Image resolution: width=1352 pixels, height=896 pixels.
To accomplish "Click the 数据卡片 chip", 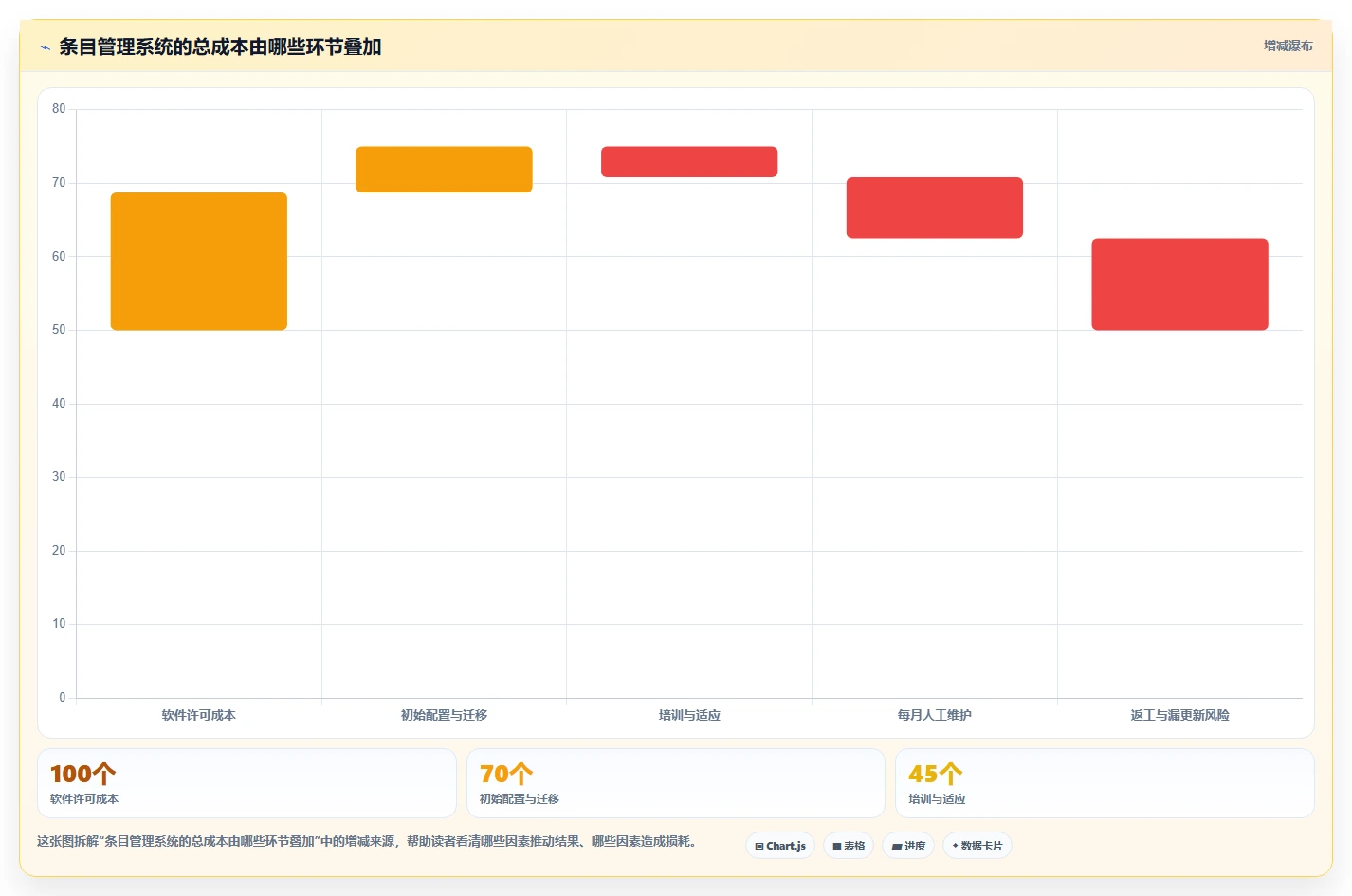I will (x=977, y=846).
